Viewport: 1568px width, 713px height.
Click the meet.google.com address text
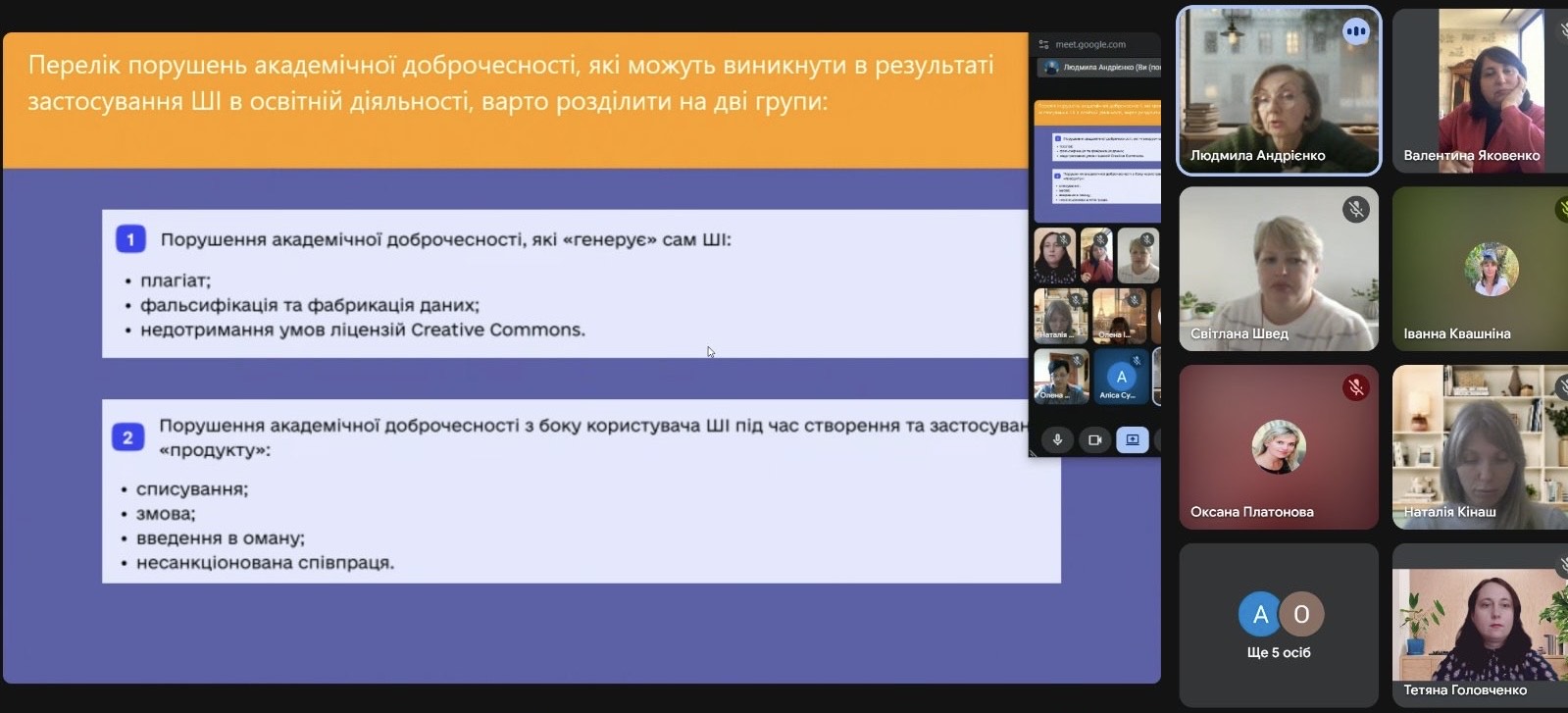[x=1090, y=44]
